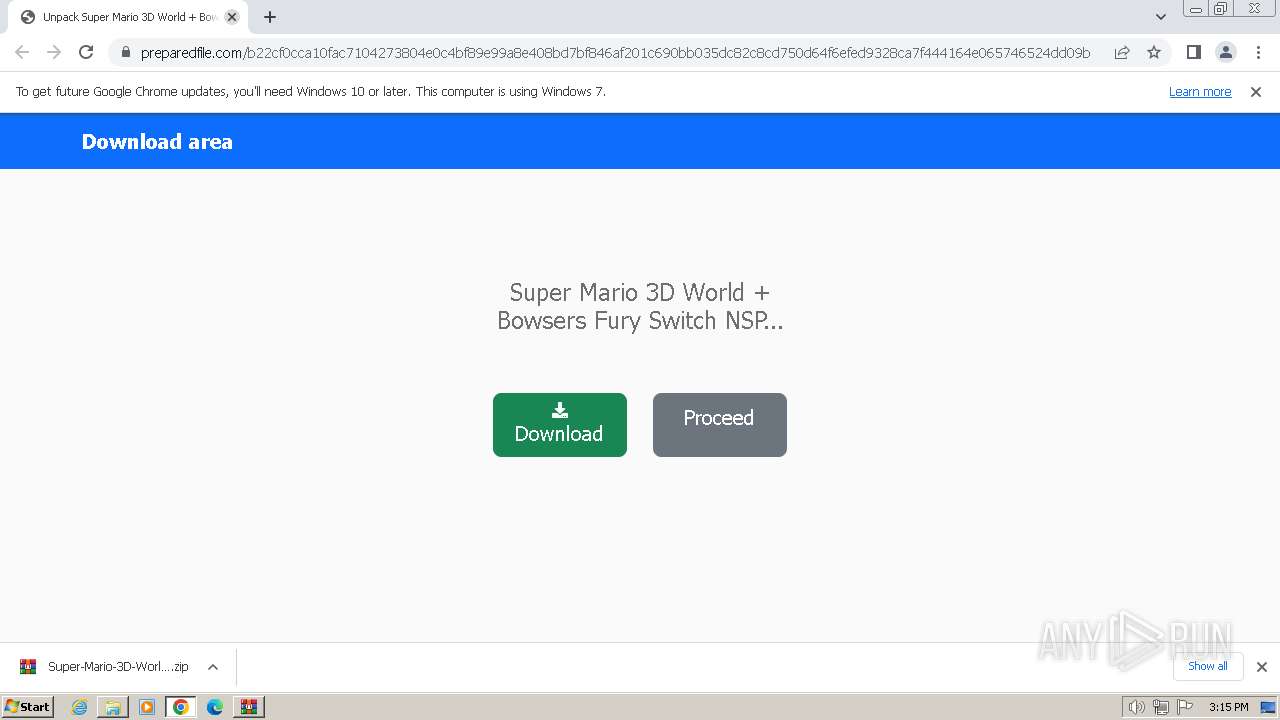1280x720 pixels.
Task: Open Microsoft Edge from taskbar
Action: 215,707
